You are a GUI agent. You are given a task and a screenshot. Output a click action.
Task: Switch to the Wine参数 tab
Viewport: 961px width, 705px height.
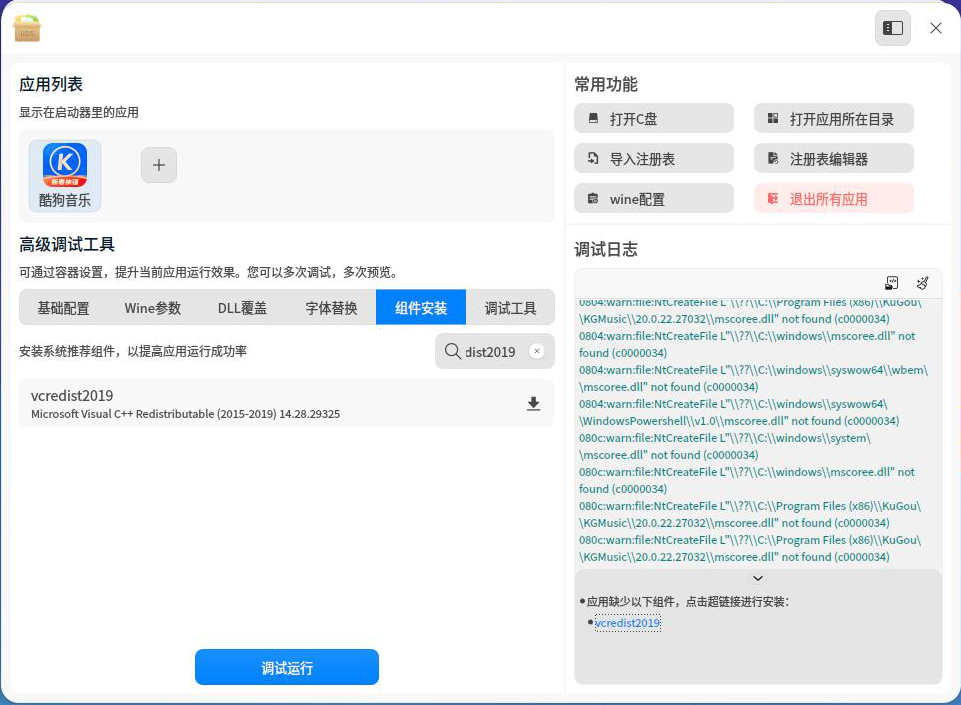(x=153, y=308)
